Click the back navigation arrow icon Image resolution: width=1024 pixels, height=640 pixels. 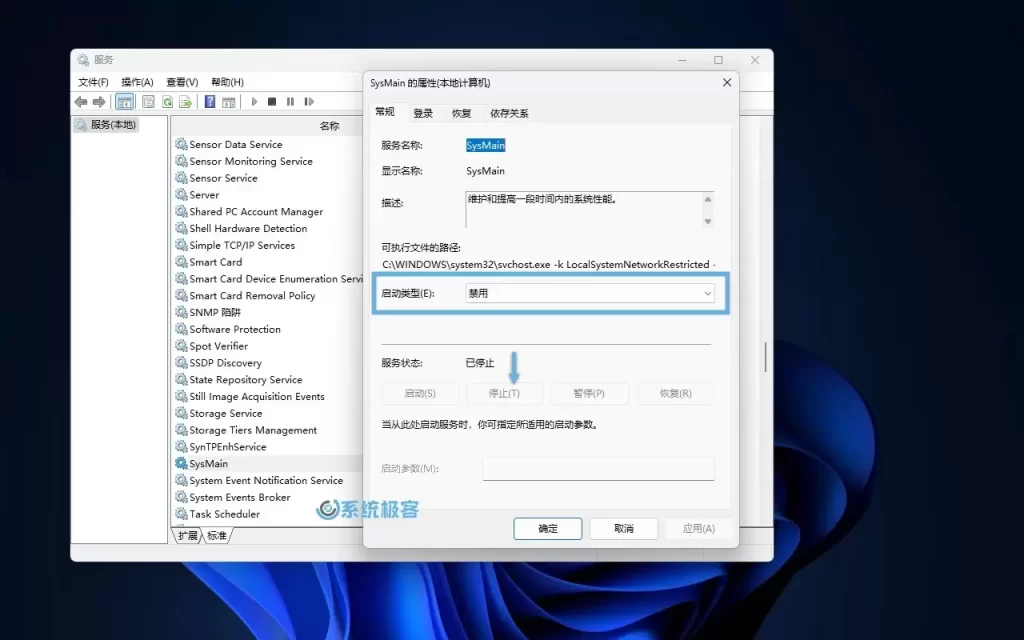pyautogui.click(x=81, y=101)
